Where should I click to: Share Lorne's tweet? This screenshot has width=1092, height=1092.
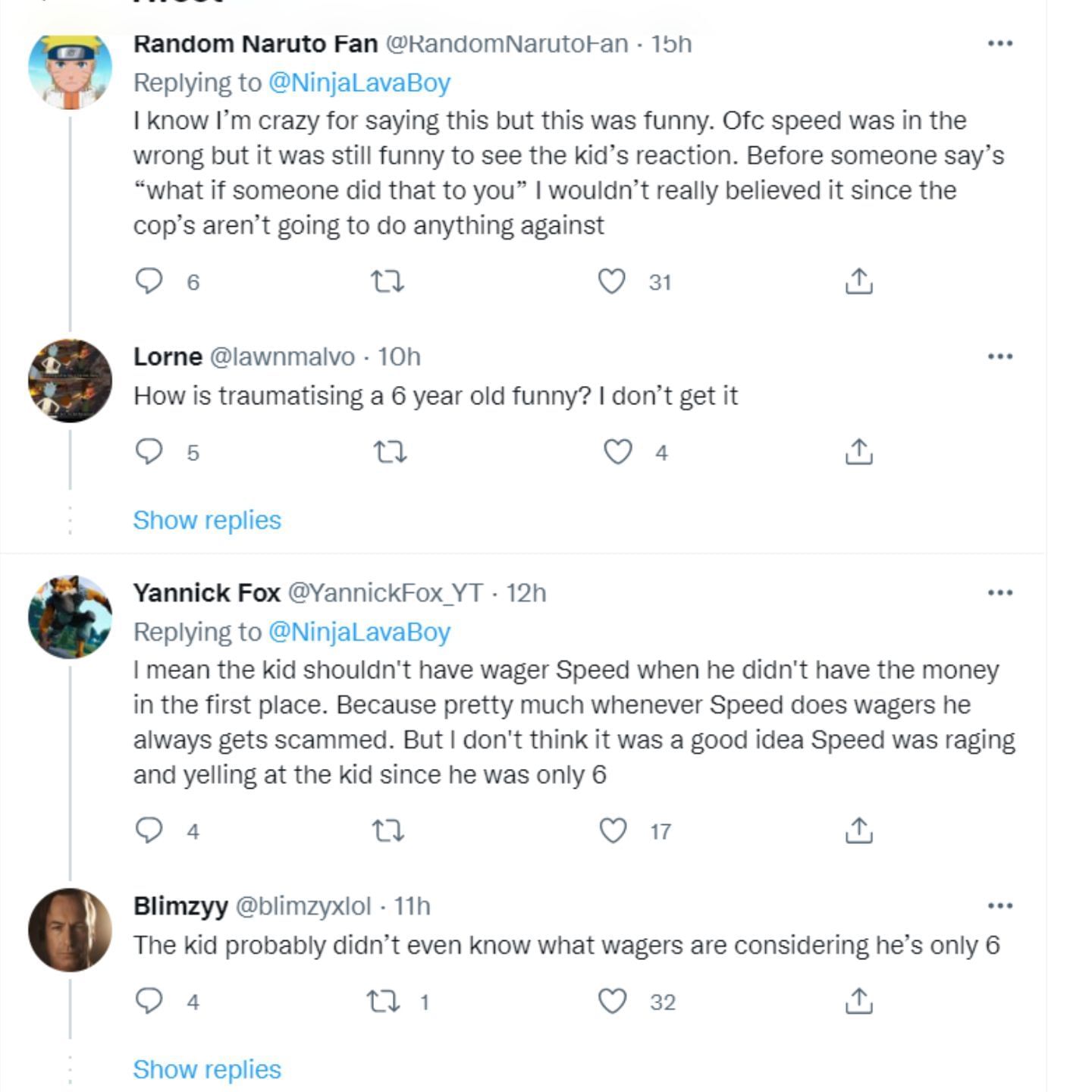tap(858, 453)
